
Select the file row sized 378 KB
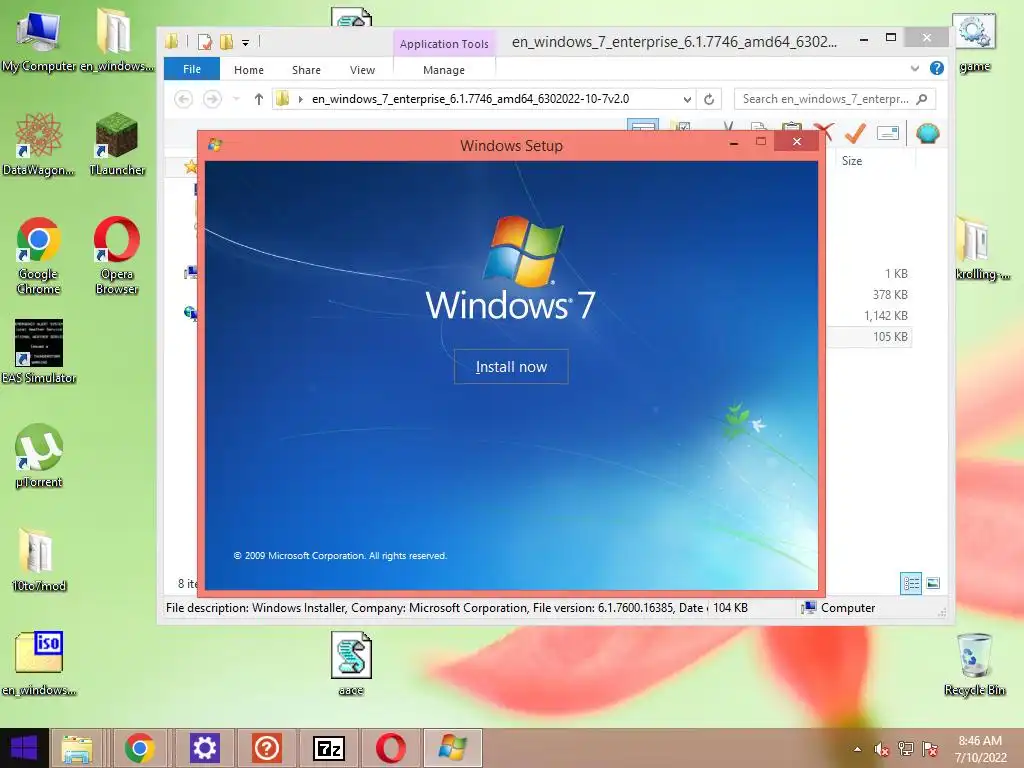click(x=869, y=295)
